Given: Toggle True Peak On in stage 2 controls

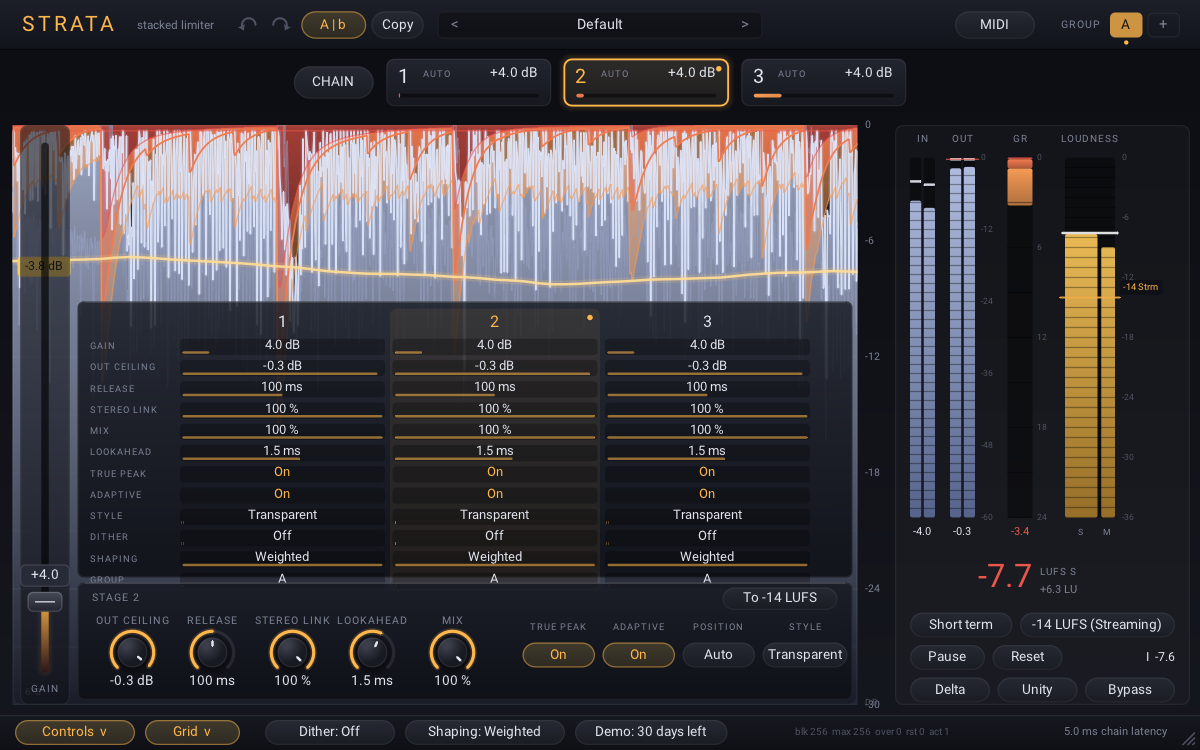Looking at the screenshot, I should 558,655.
